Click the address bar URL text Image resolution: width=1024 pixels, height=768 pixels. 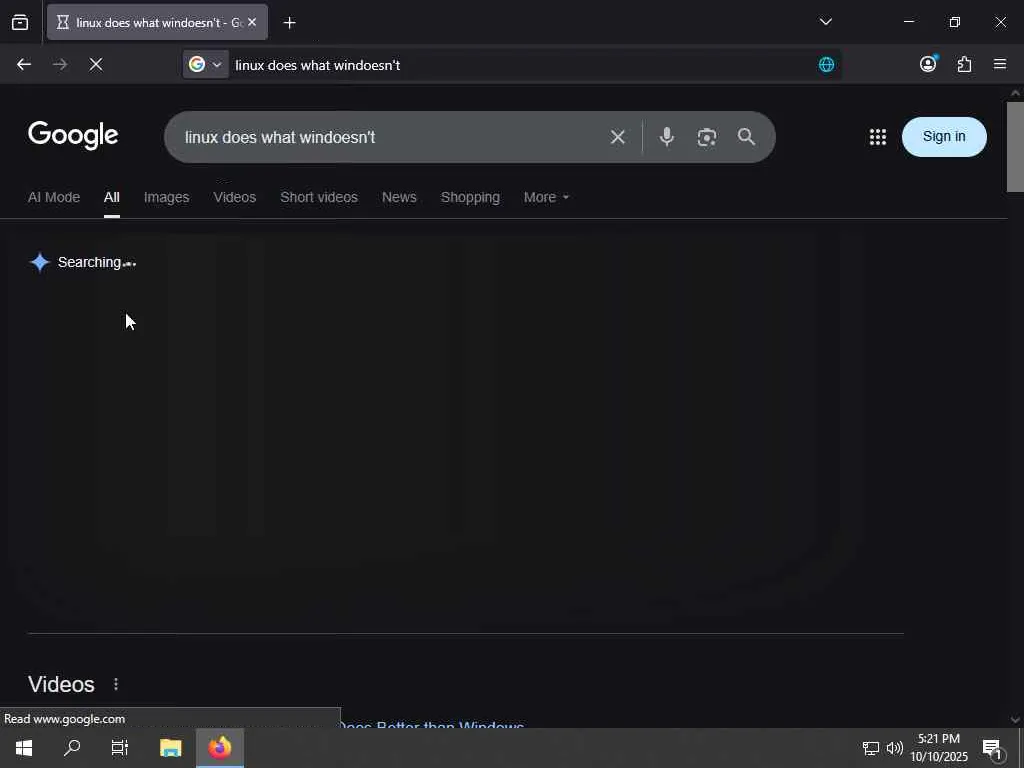[317, 65]
